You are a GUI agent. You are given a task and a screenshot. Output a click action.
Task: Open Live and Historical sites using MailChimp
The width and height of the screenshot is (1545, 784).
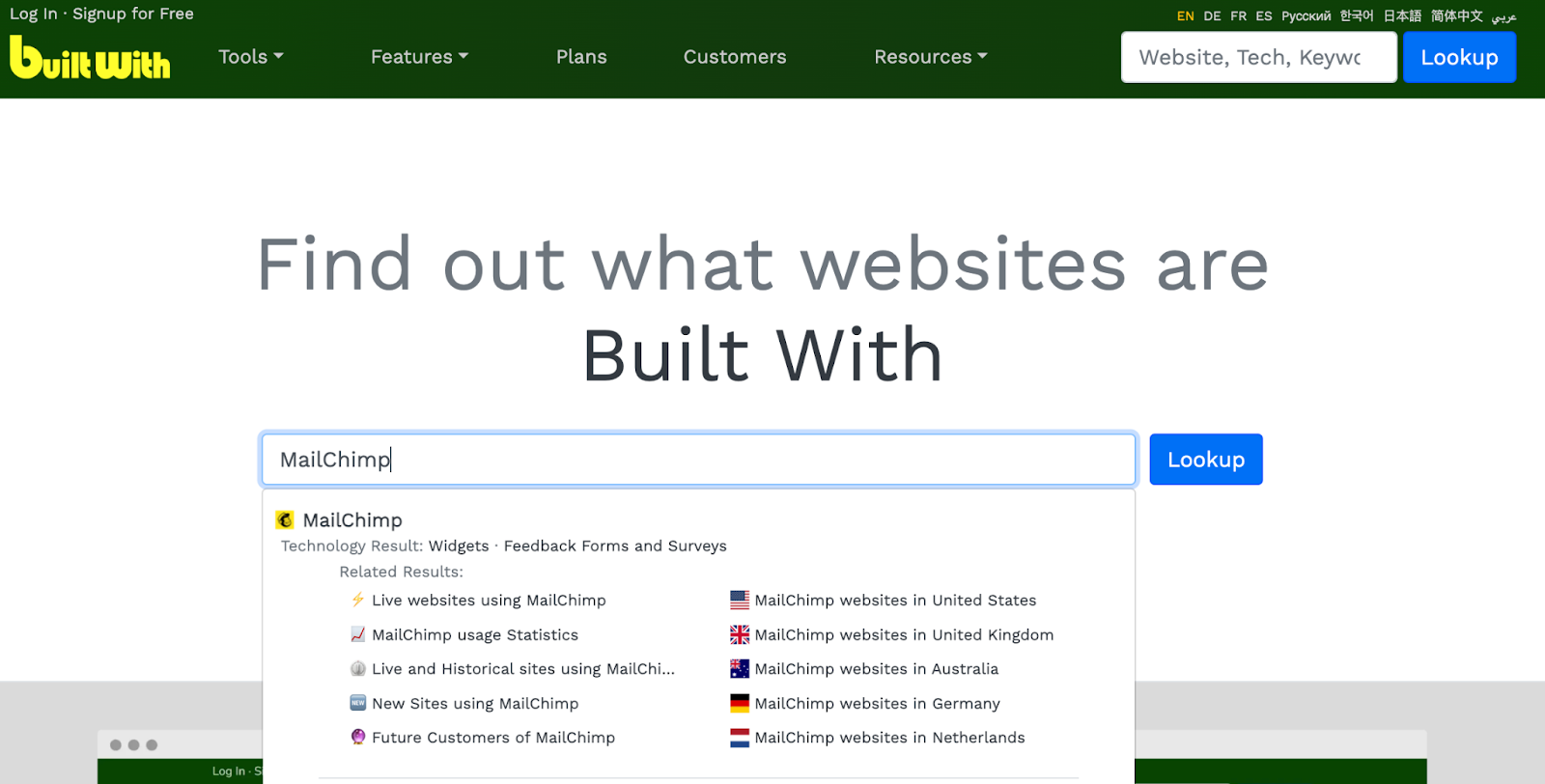pyautogui.click(x=523, y=668)
